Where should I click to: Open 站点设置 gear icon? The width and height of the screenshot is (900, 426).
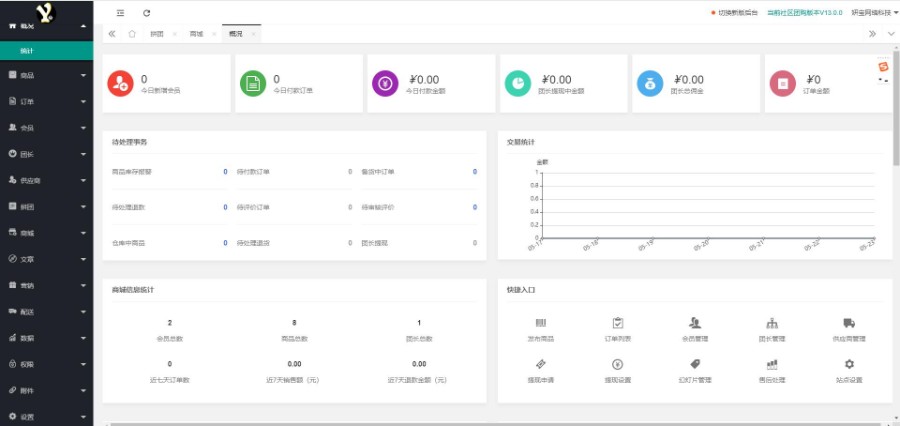[x=849, y=365]
